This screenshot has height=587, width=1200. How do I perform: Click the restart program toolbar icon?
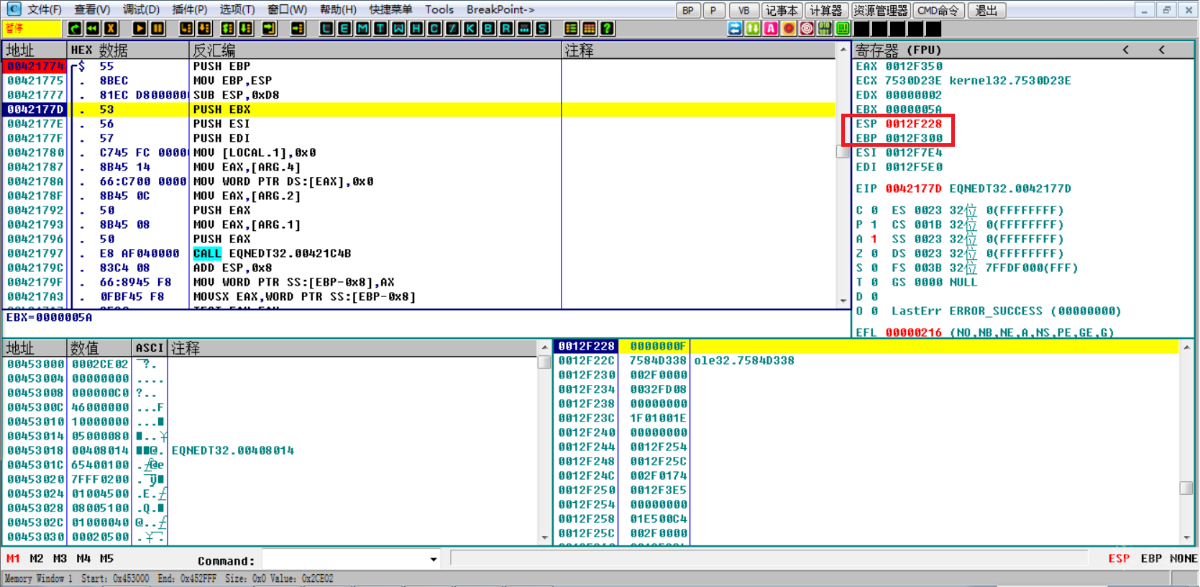tap(74, 28)
